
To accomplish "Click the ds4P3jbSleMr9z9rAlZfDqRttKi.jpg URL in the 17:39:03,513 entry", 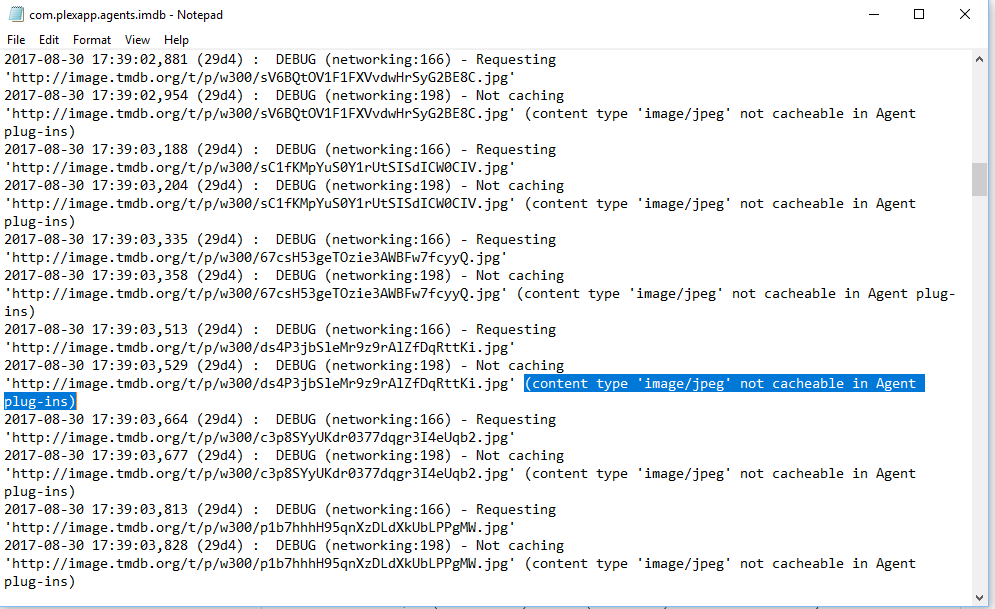I will 260,348.
